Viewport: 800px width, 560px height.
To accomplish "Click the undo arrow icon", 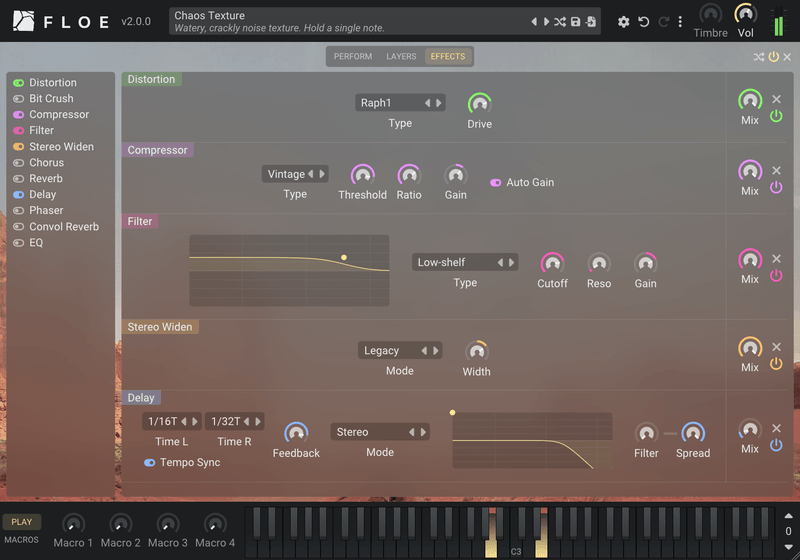I will pyautogui.click(x=644, y=21).
